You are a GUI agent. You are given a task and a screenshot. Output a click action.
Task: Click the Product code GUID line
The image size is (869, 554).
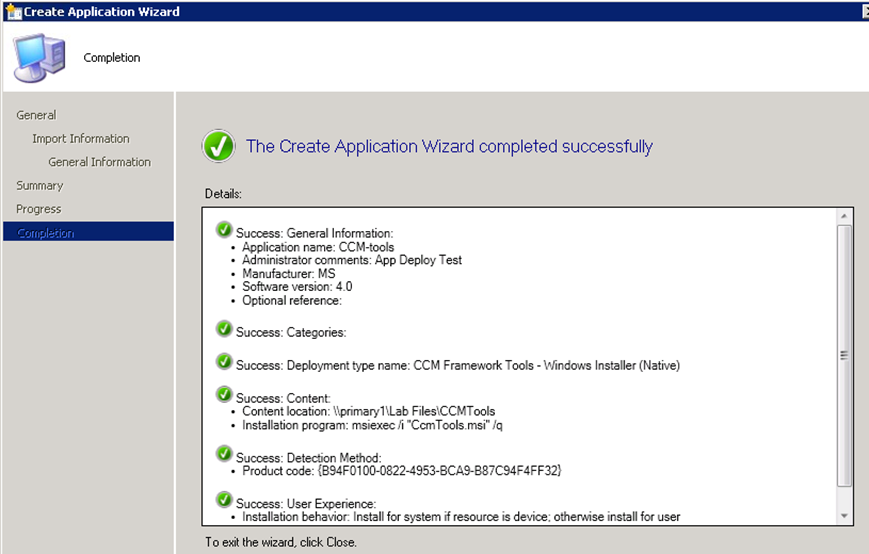(x=402, y=471)
